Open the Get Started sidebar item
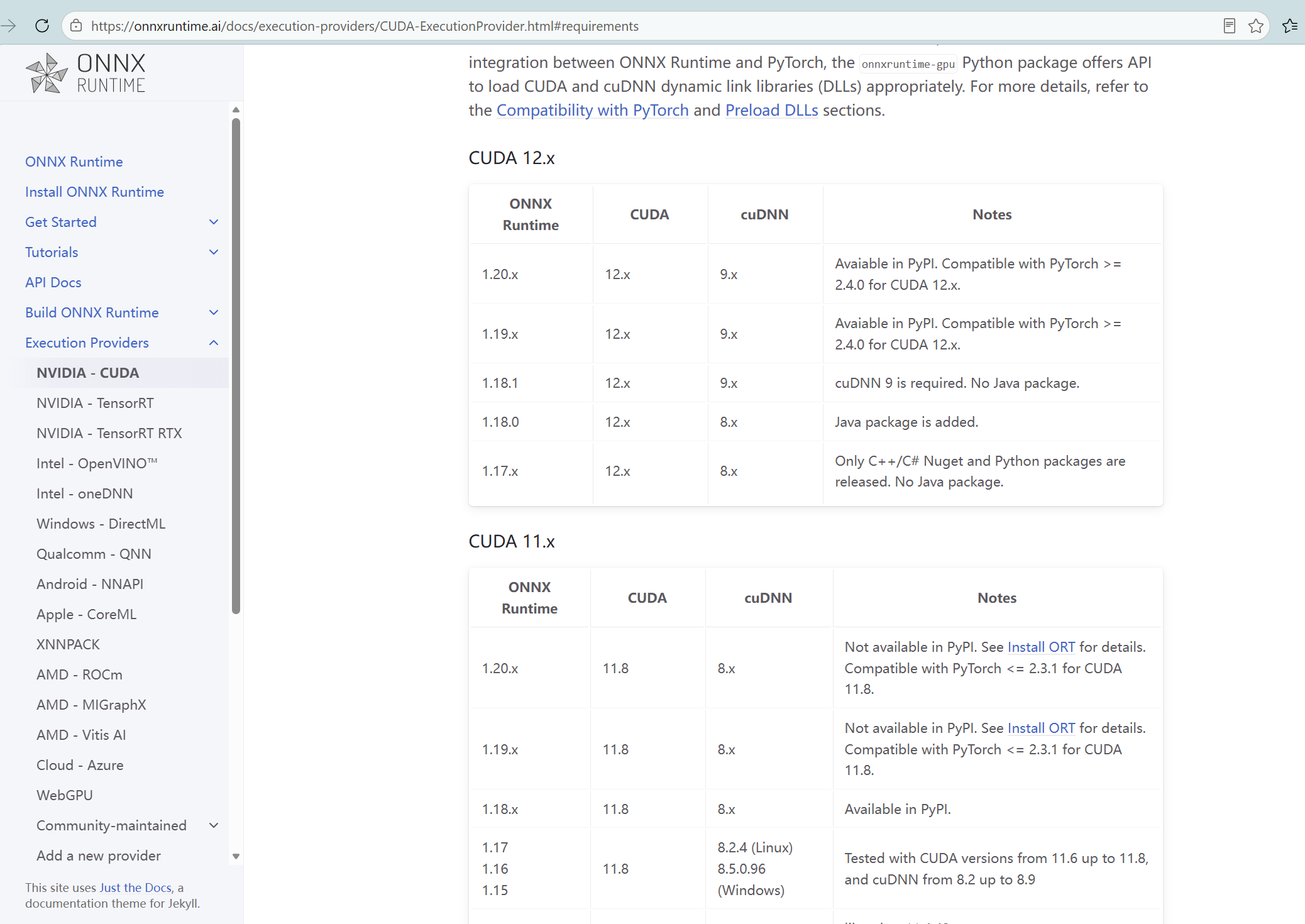 click(61, 222)
